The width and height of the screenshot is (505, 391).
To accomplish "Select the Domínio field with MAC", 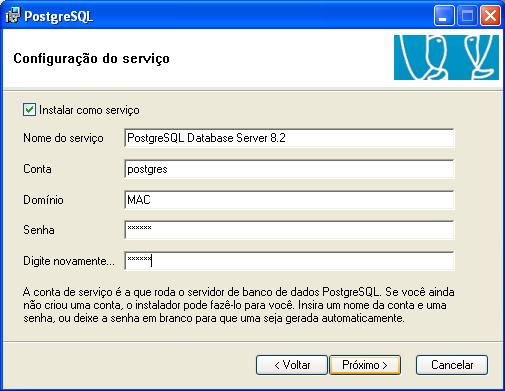I will 289,200.
